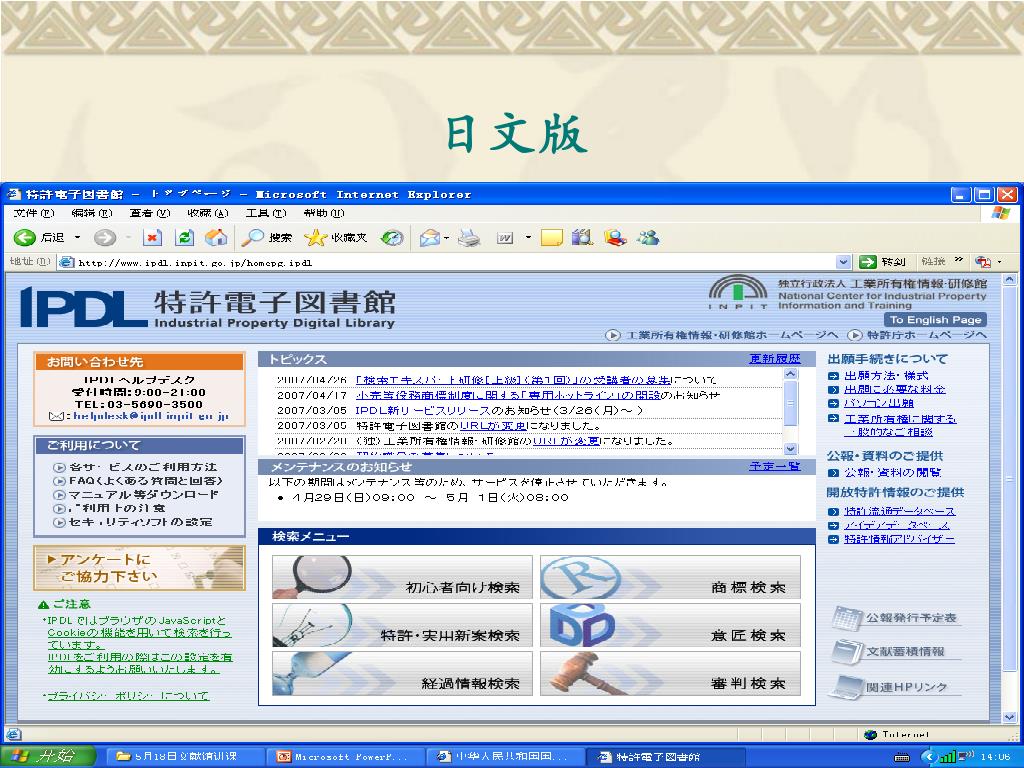Click the address bar page icon
Viewport: 1024px width, 768px height.
(x=67, y=263)
